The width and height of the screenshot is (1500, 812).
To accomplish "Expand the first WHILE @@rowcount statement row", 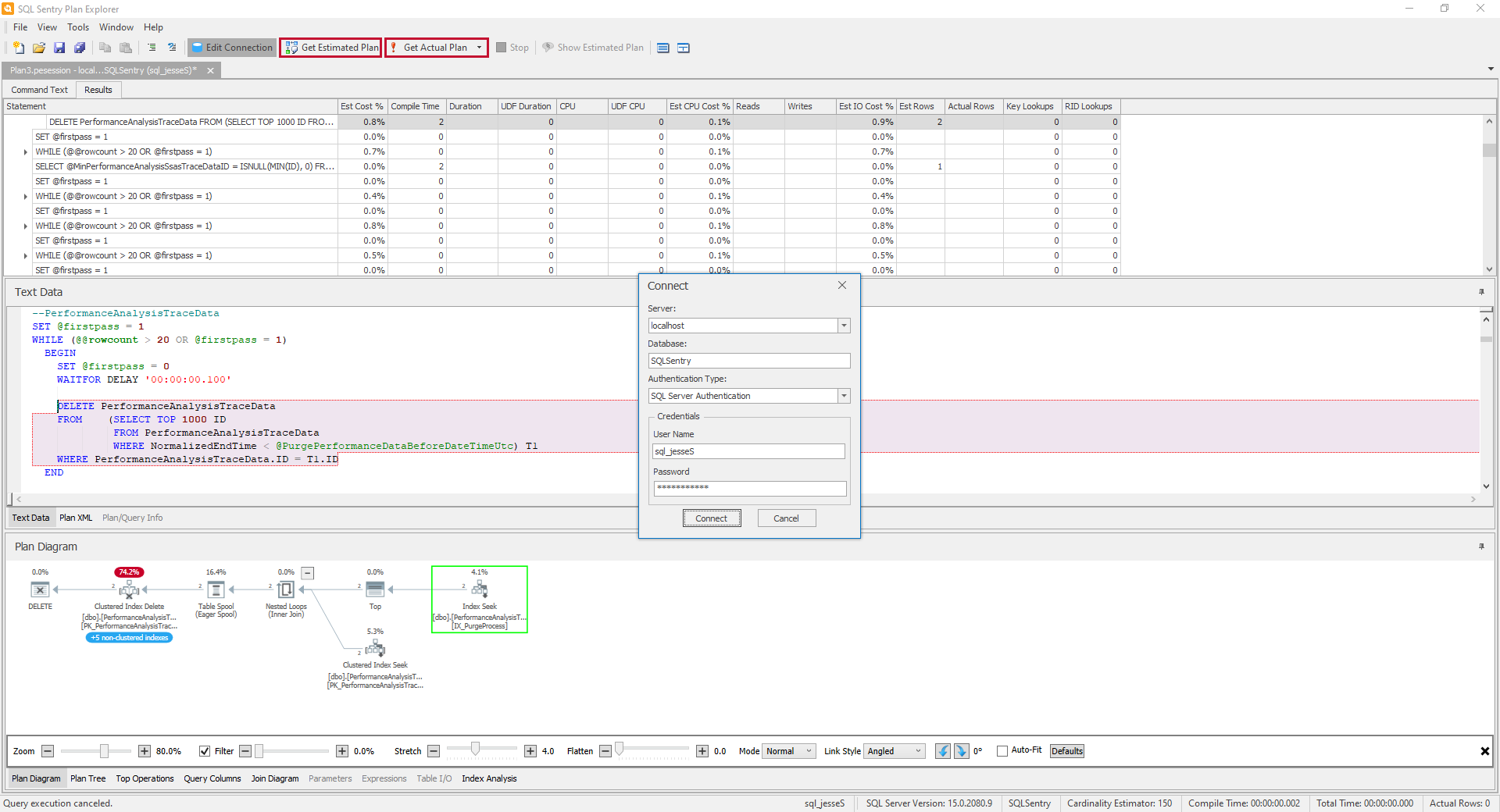I will pos(24,151).
